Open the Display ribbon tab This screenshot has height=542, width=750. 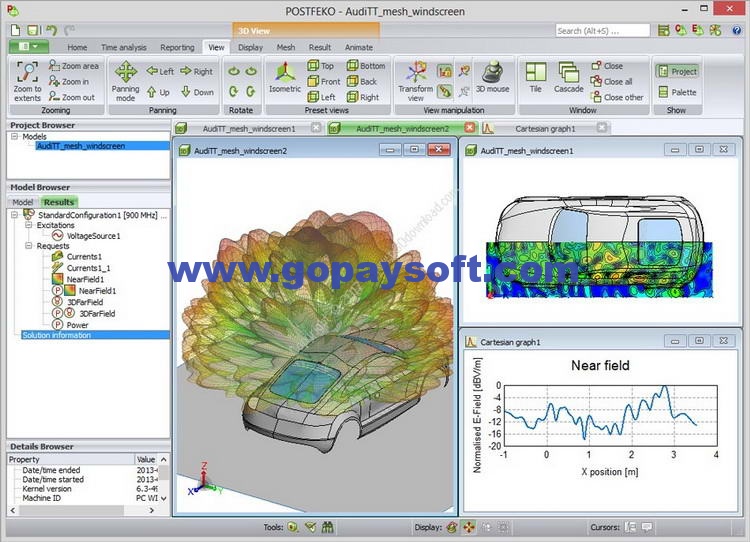[250, 47]
